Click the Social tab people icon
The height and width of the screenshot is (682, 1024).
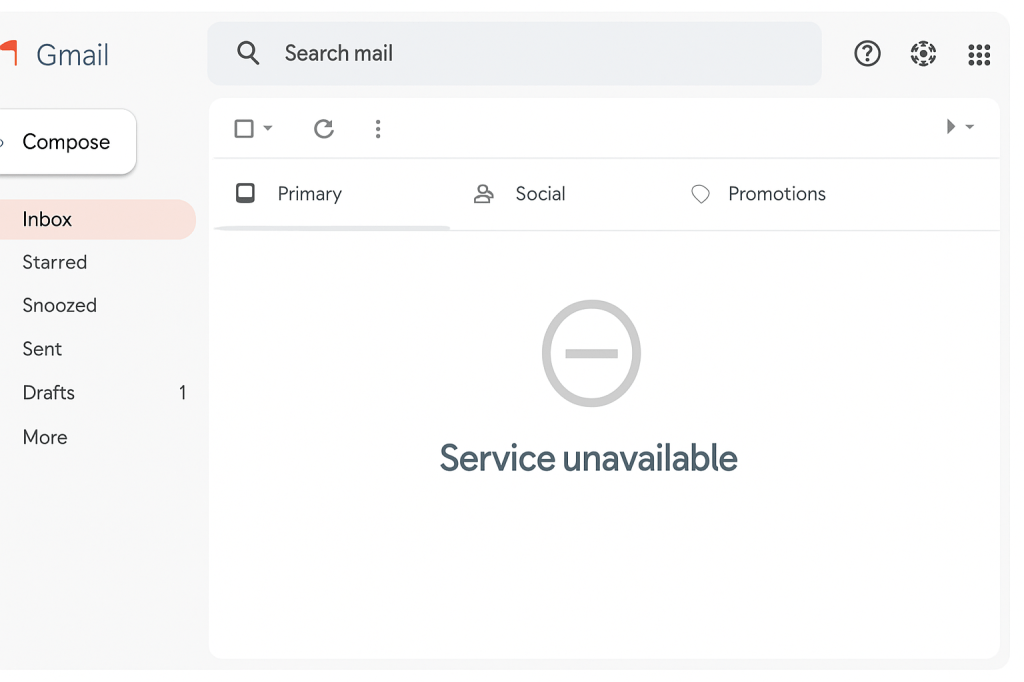[484, 194]
